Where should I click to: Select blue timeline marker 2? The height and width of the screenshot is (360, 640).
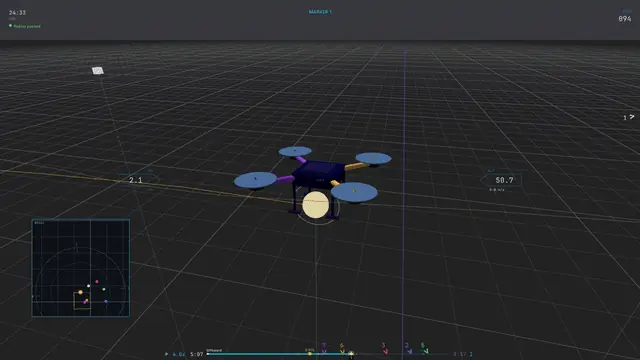tap(408, 348)
